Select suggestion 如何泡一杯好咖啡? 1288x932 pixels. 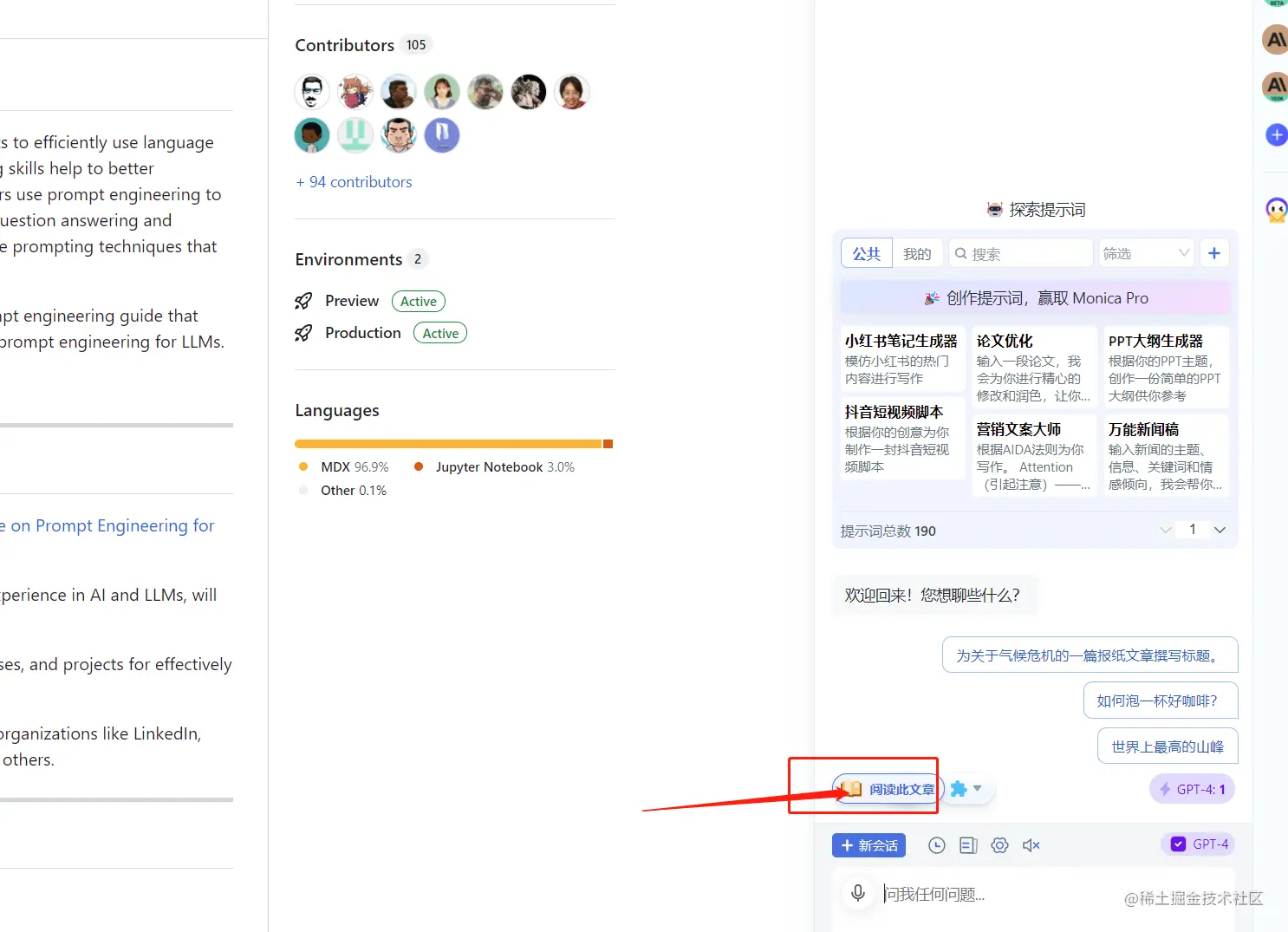coord(1161,701)
